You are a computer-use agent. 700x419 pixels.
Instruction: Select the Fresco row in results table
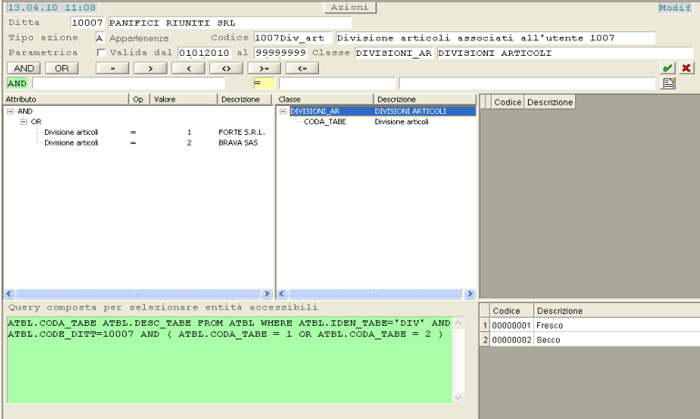click(550, 325)
